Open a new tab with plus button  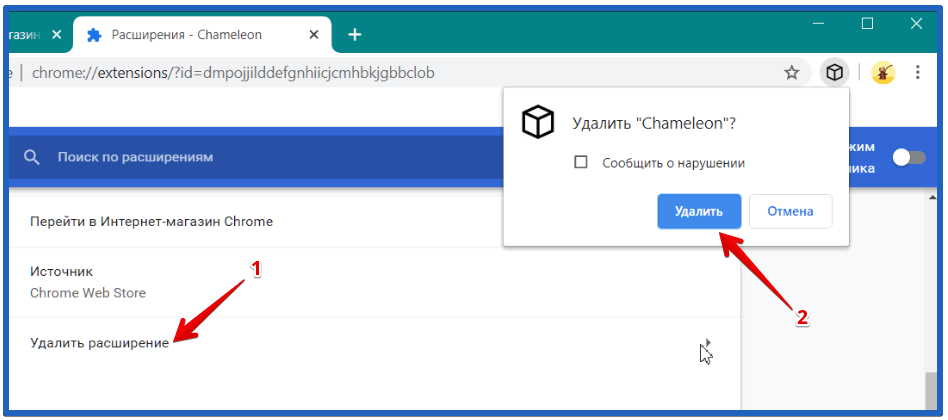coord(355,35)
